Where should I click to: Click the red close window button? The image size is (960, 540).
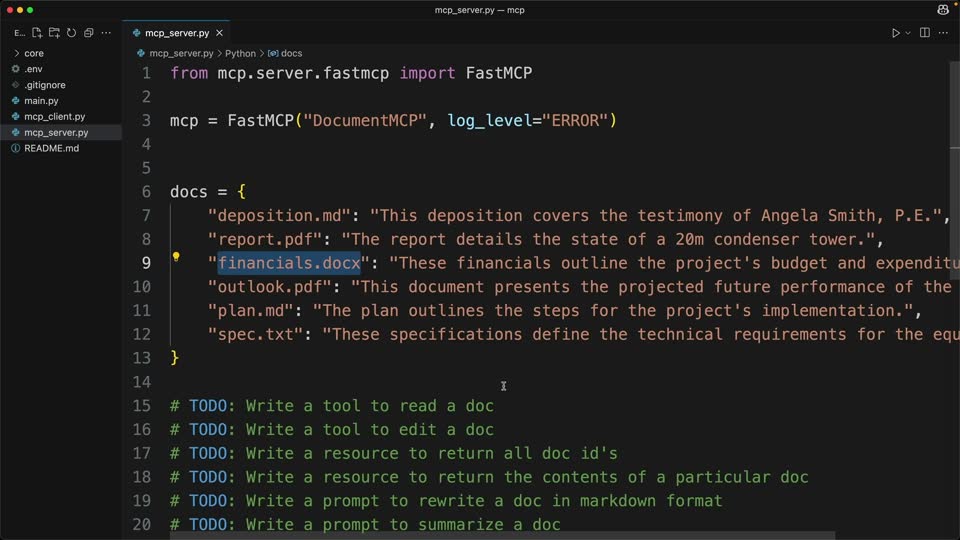click(x=10, y=10)
